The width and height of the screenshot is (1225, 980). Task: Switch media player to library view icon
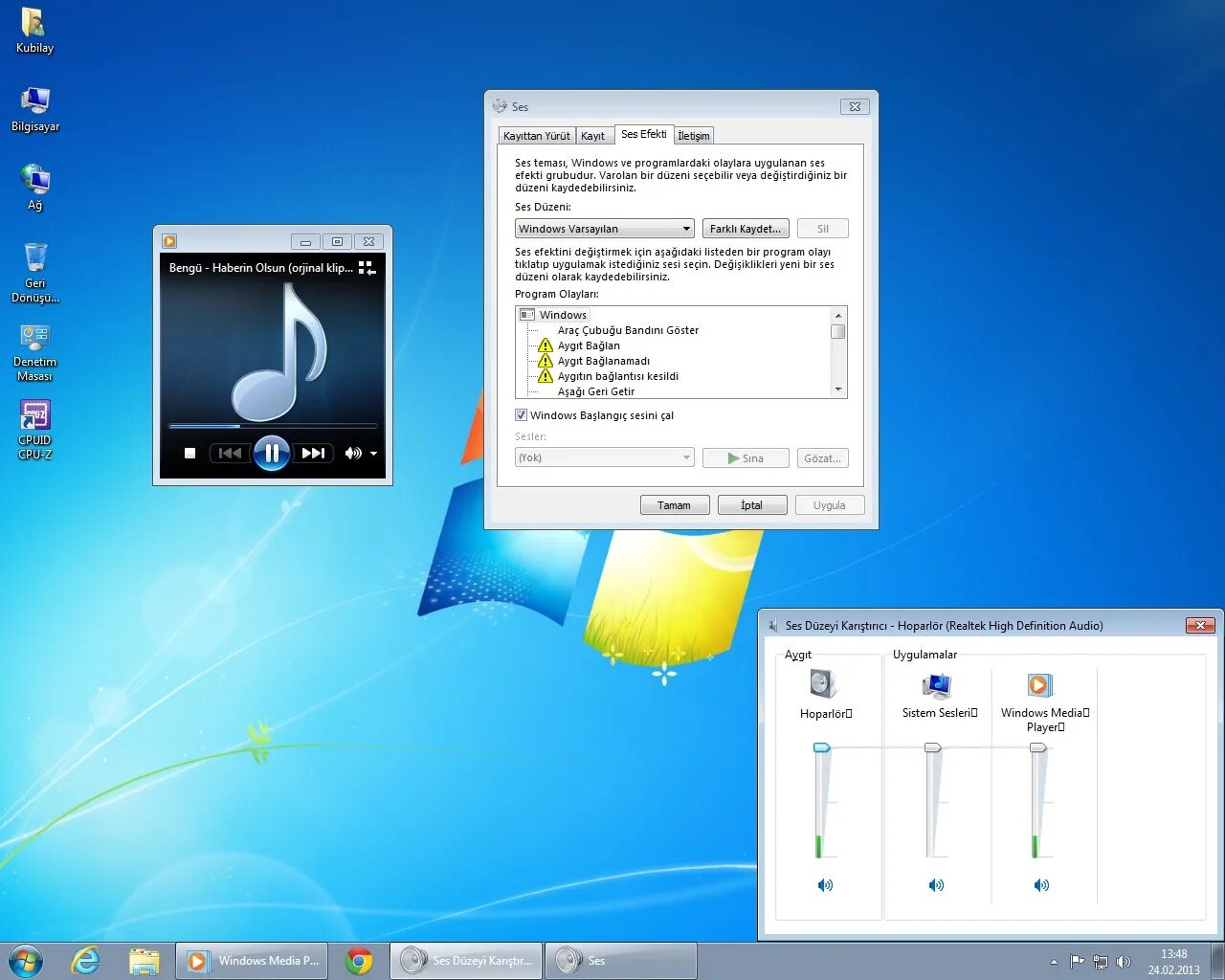367,268
